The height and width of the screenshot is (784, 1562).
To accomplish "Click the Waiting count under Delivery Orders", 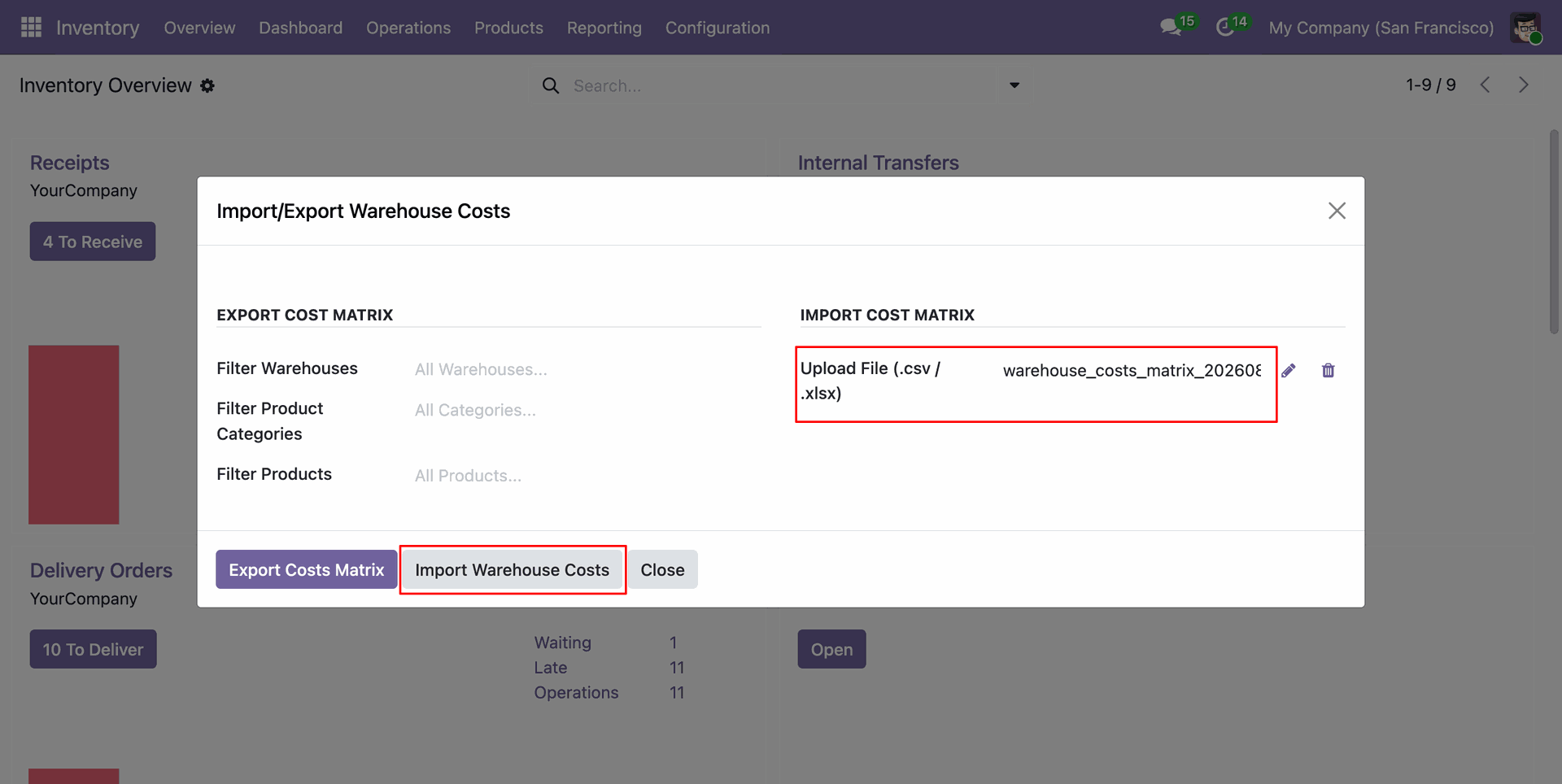I will [674, 642].
